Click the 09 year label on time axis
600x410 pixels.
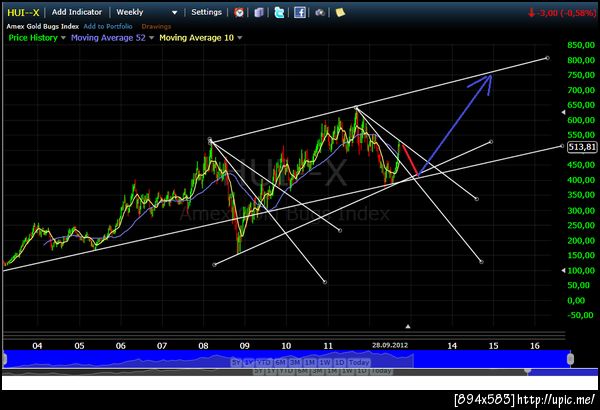(x=245, y=346)
